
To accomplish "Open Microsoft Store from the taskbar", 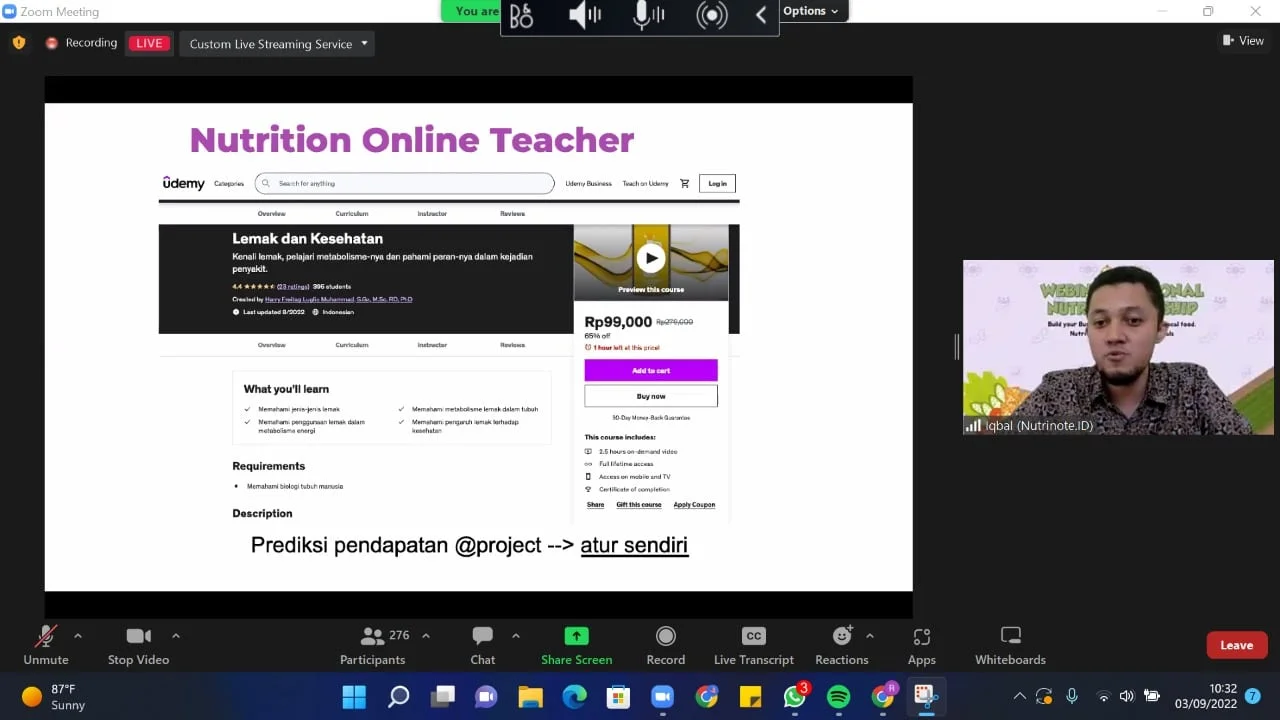I will coord(618,696).
